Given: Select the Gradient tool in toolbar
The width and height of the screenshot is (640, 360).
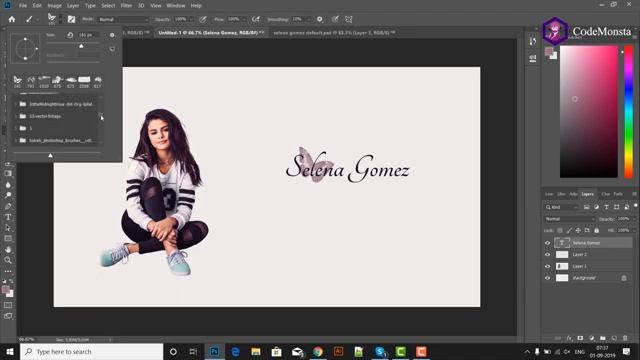Looking at the screenshot, I should coord(8,173).
